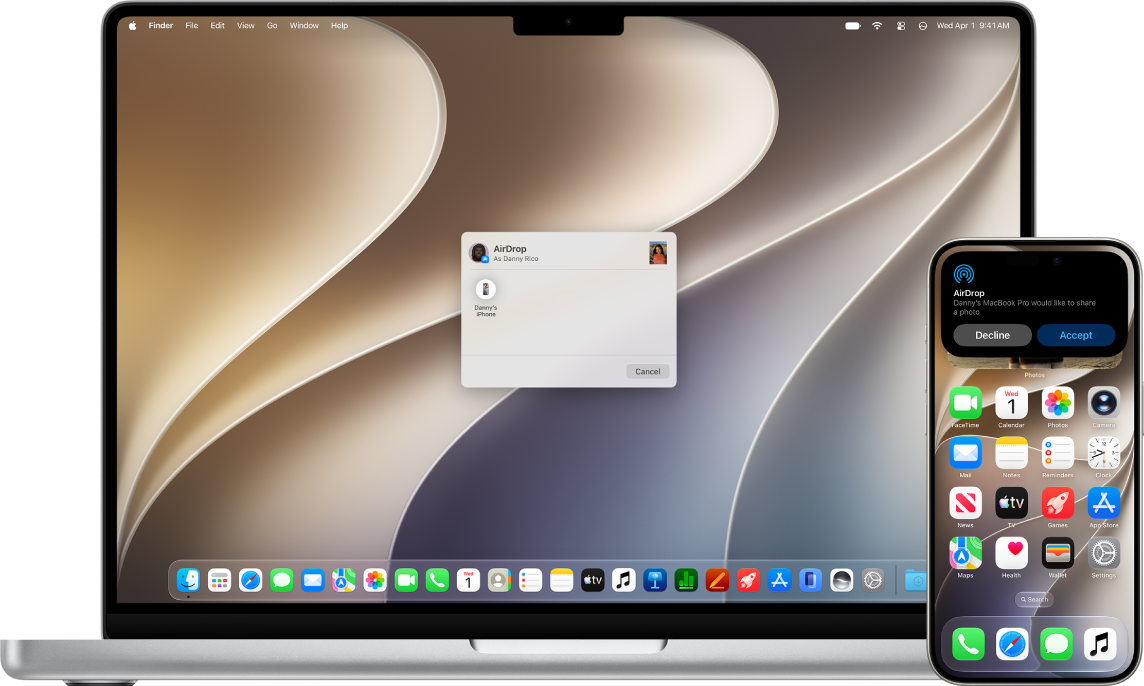
Task: Click the shared photo thumbnail in the AirDrop dialog
Action: coord(658,253)
